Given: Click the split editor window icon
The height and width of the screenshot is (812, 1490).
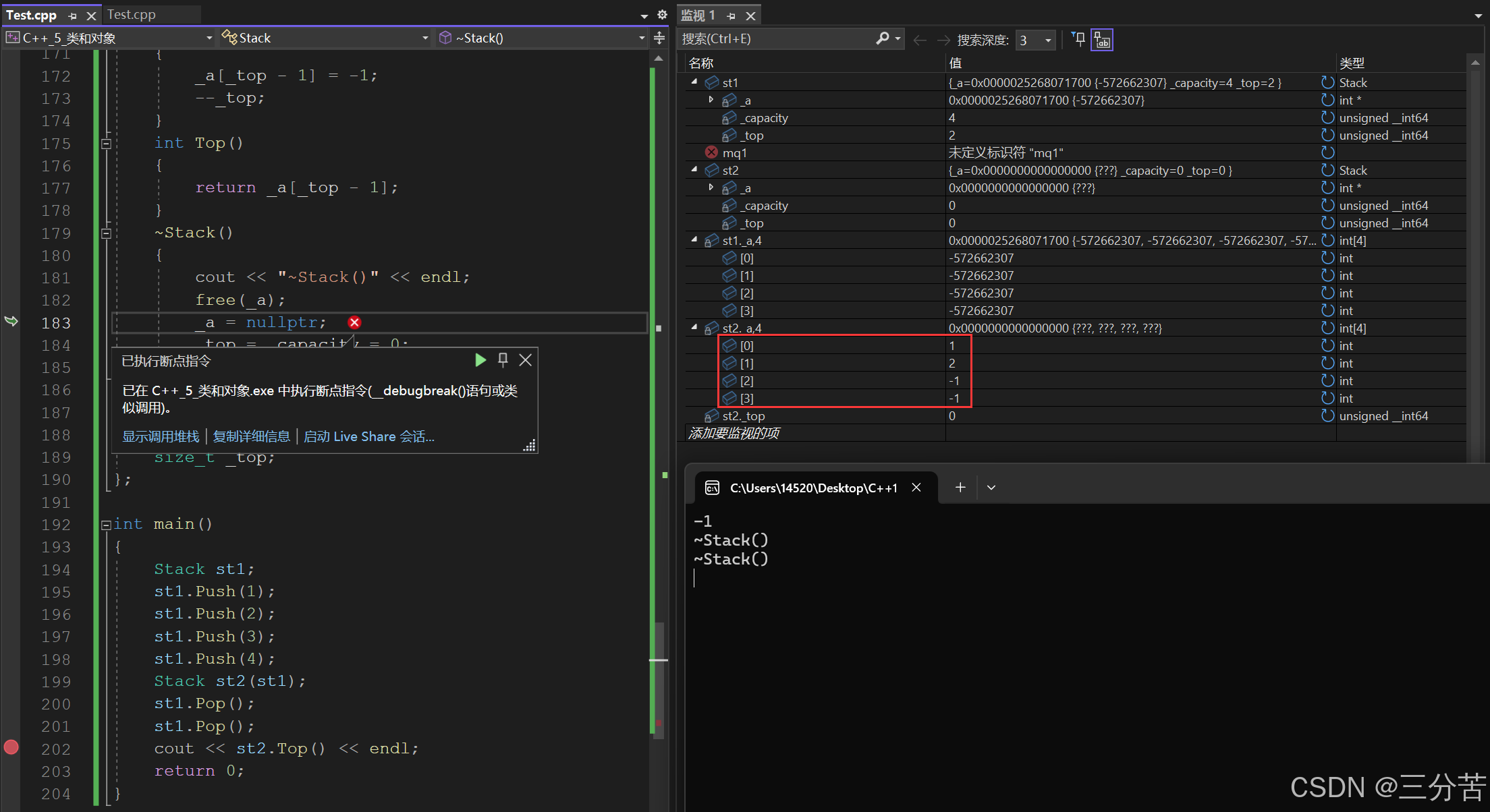Looking at the screenshot, I should click(x=659, y=38).
